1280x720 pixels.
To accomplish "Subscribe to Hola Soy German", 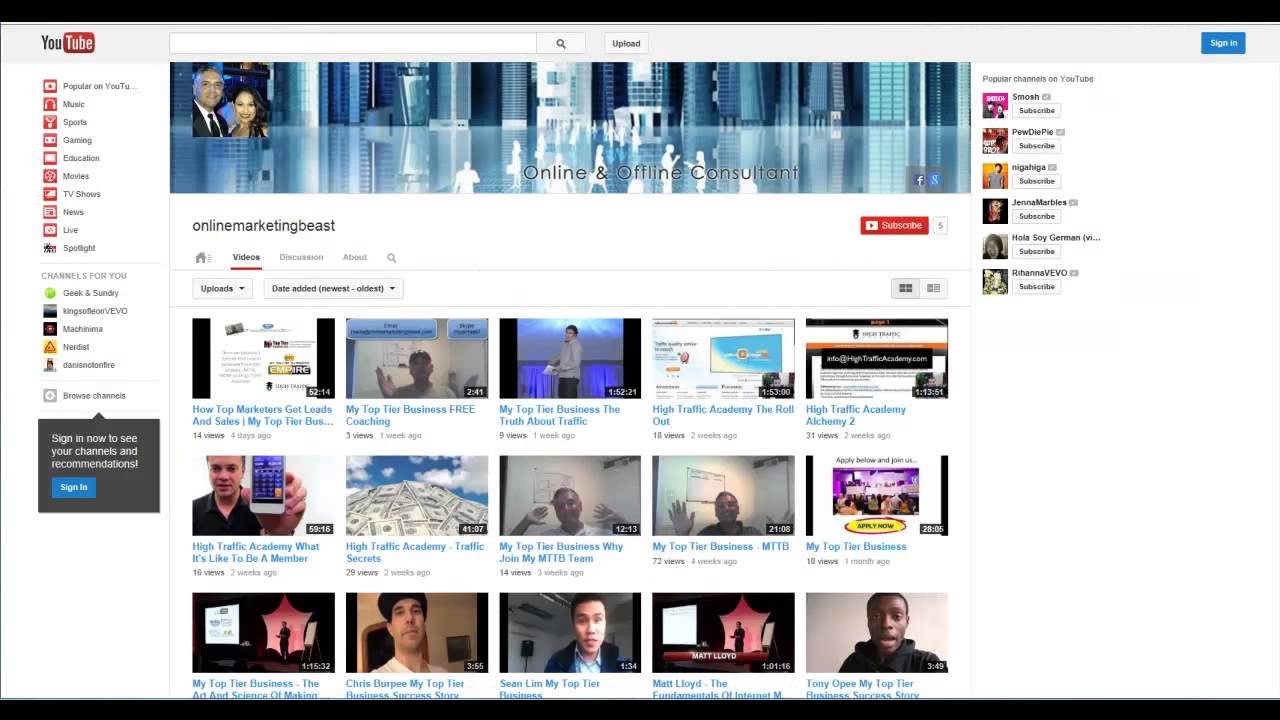I will (x=1037, y=251).
